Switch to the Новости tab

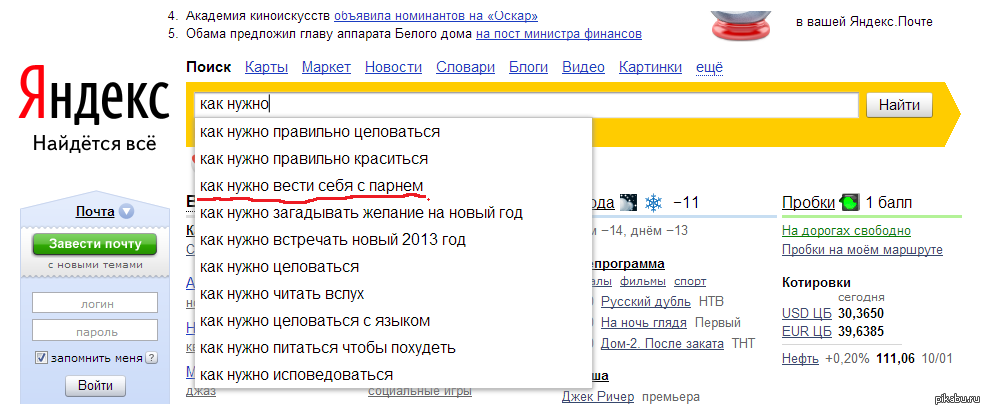pyautogui.click(x=393, y=67)
